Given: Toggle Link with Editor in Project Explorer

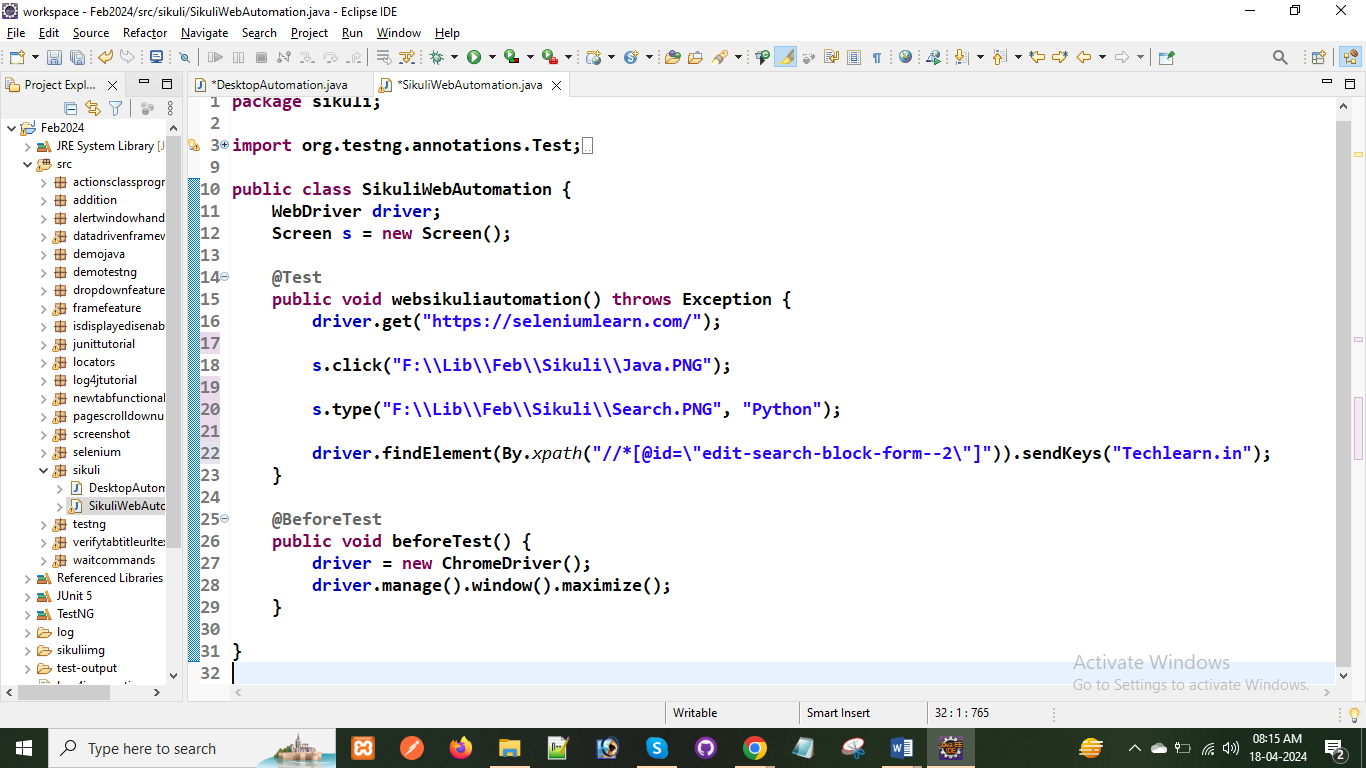Looking at the screenshot, I should click(x=93, y=108).
